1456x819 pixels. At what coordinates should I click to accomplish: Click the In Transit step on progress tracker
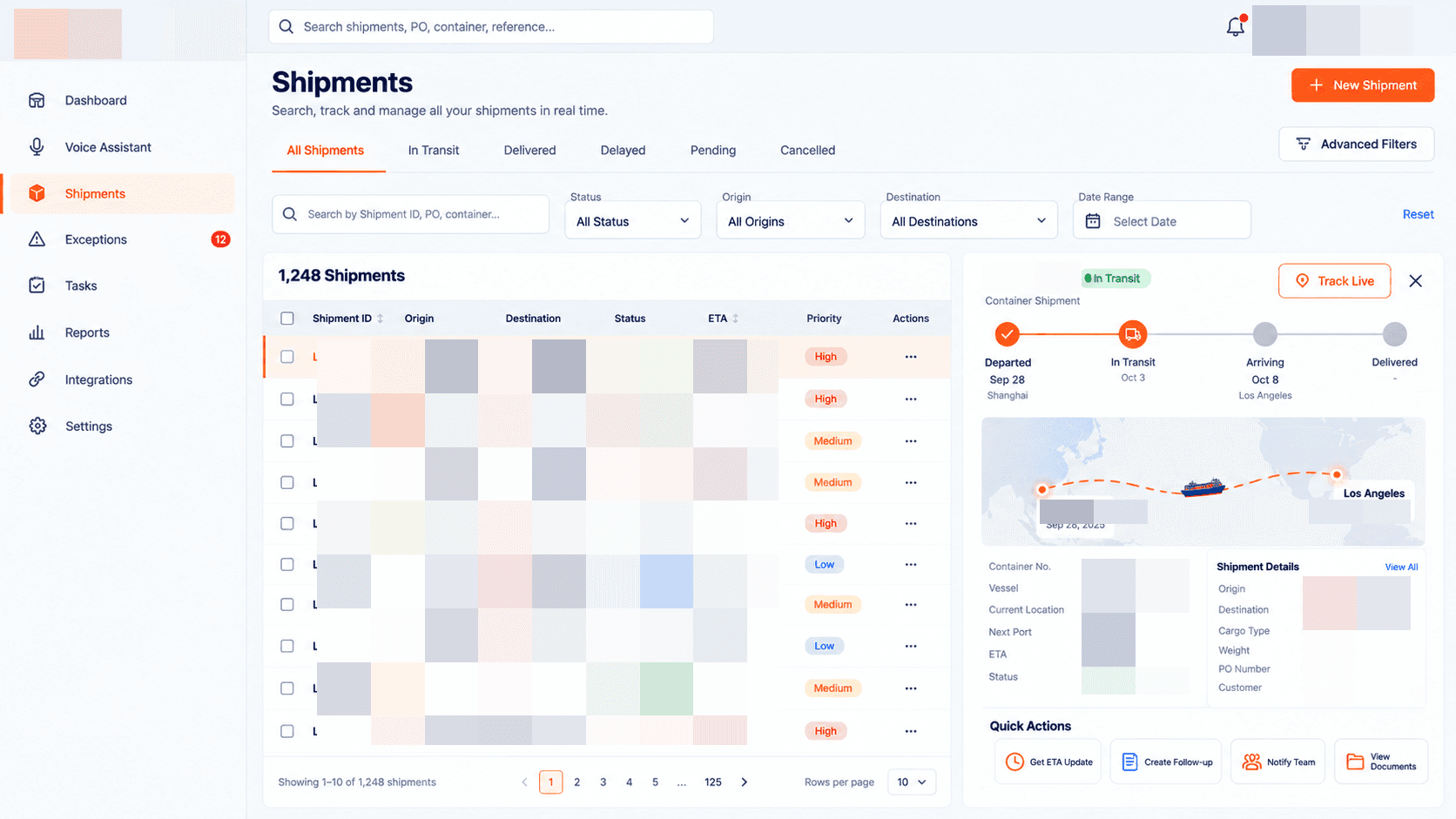pyautogui.click(x=1133, y=334)
